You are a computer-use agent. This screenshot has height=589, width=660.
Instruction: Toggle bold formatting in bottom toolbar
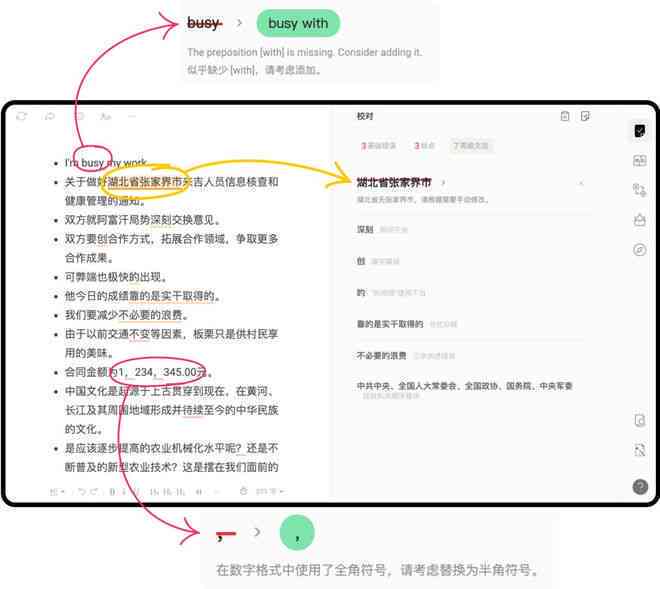[x=112, y=491]
